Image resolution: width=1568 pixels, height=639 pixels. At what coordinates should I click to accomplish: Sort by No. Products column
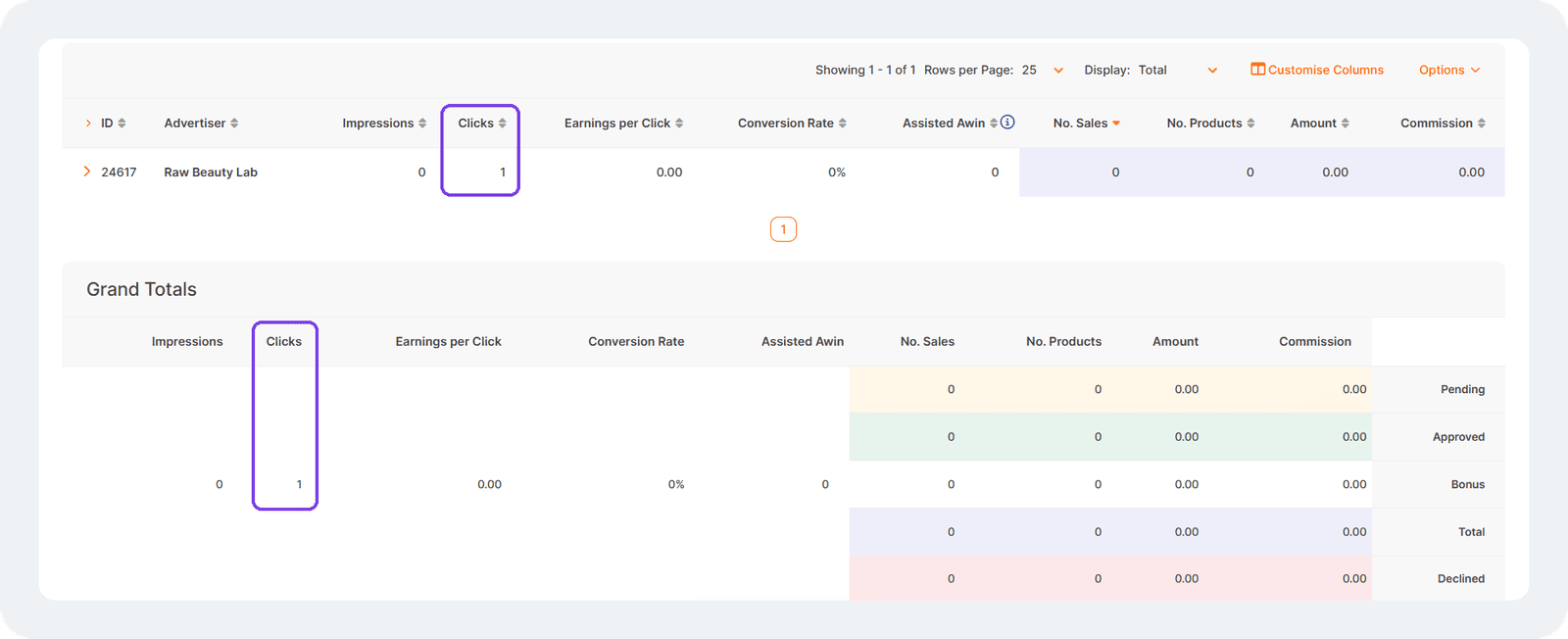point(1210,123)
